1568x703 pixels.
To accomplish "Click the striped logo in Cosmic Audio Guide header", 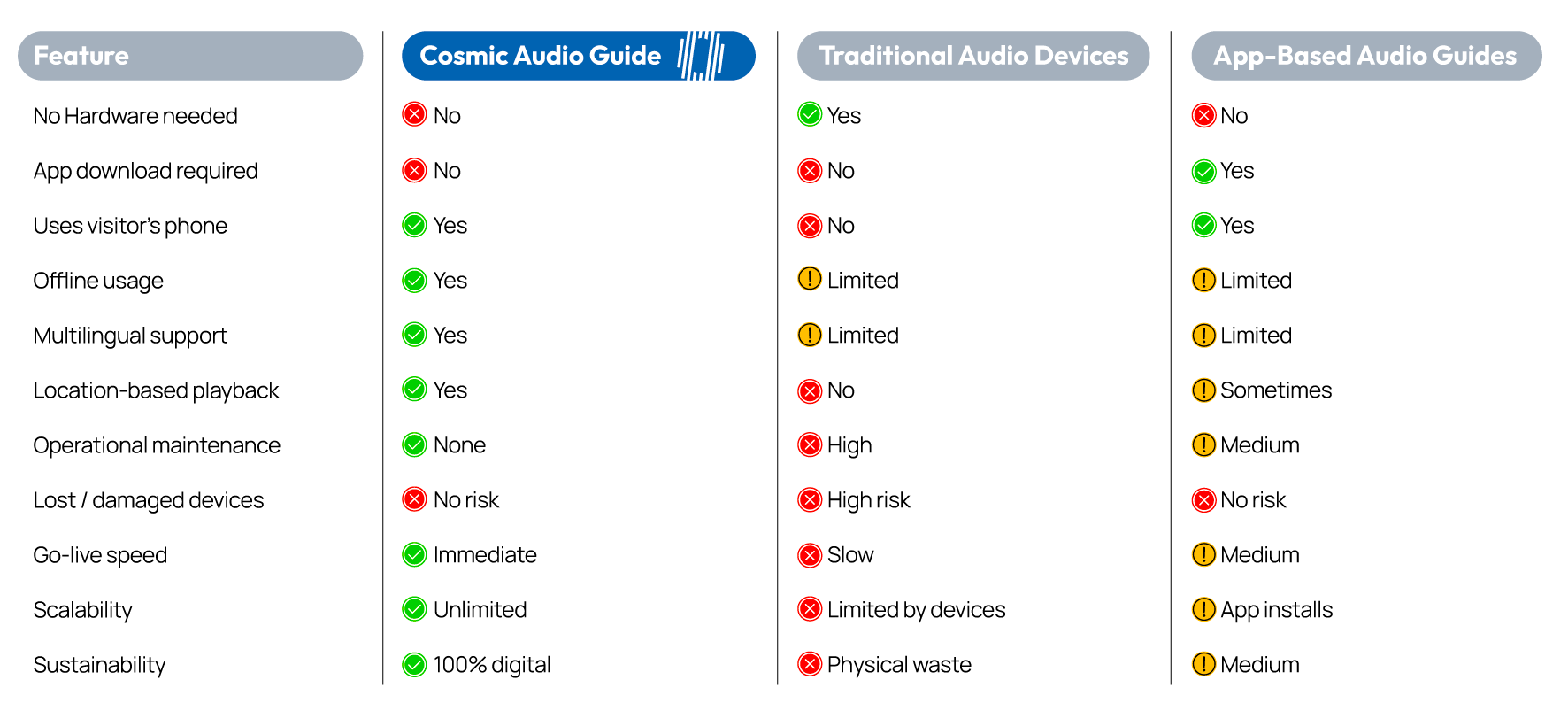I will [702, 56].
